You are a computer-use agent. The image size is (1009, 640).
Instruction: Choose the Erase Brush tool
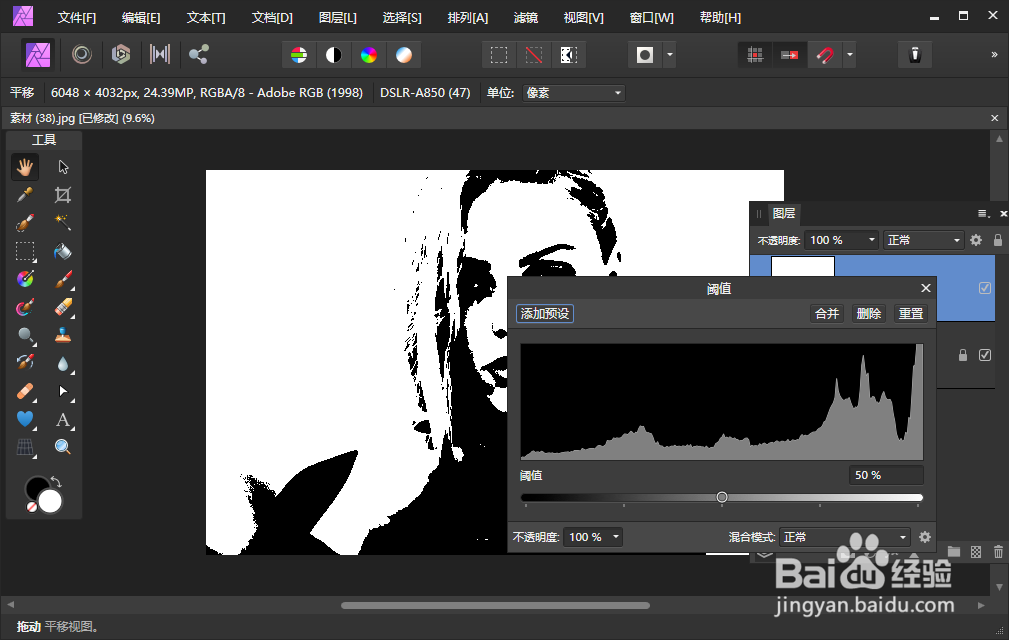[x=63, y=307]
